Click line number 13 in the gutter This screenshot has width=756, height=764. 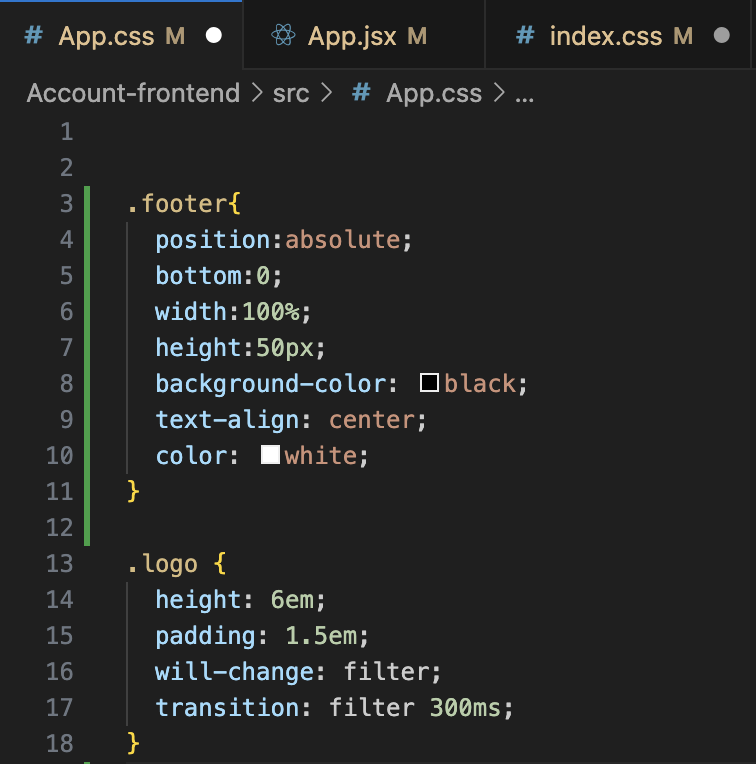pyautogui.click(x=60, y=564)
